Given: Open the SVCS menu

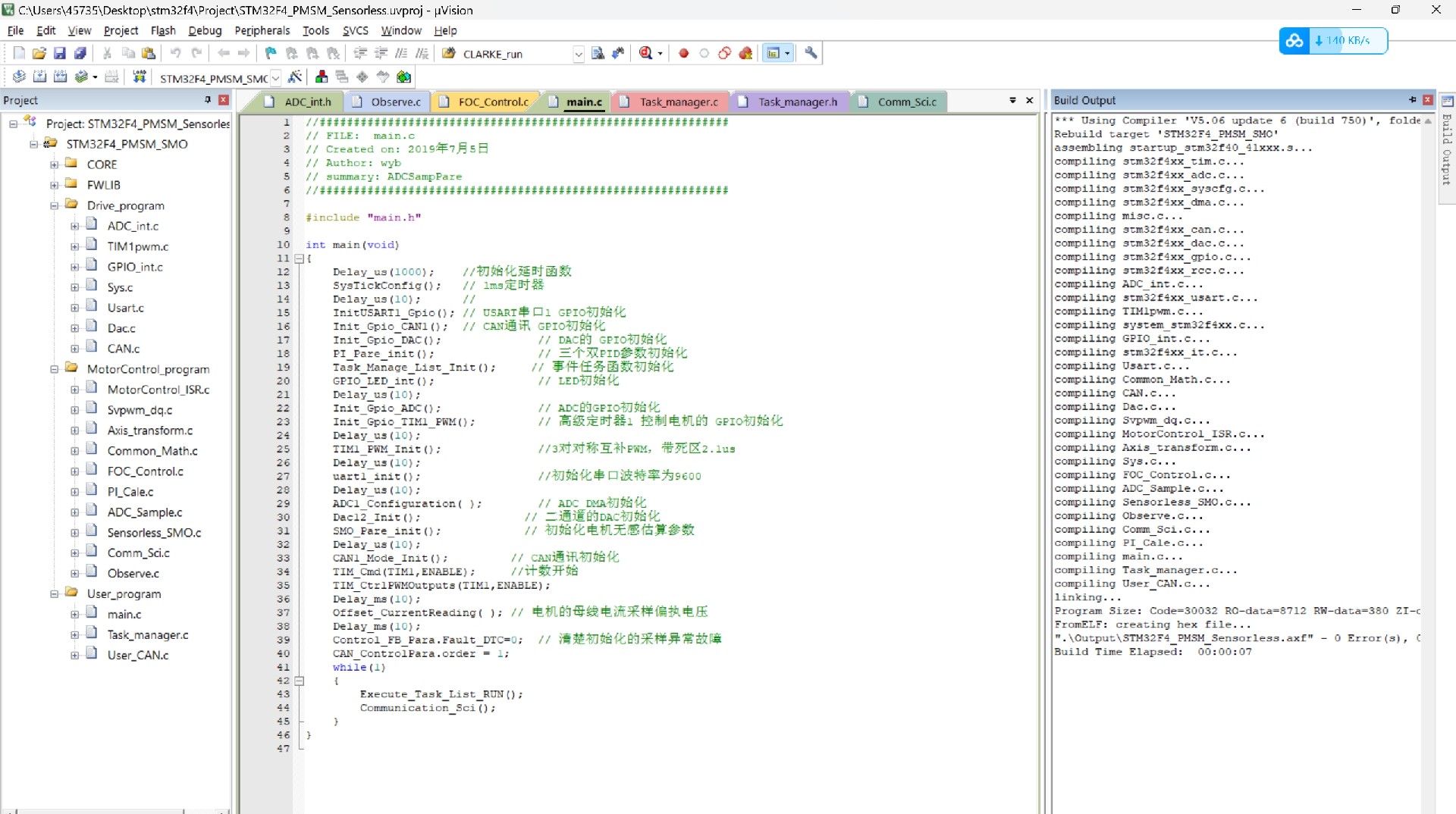Looking at the screenshot, I should (355, 30).
